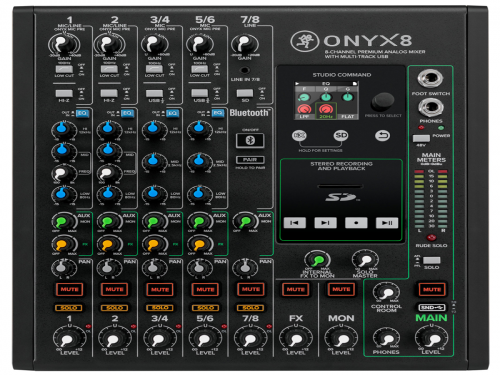Mute channel 7/8
The width and height of the screenshot is (500, 375).
(250, 289)
